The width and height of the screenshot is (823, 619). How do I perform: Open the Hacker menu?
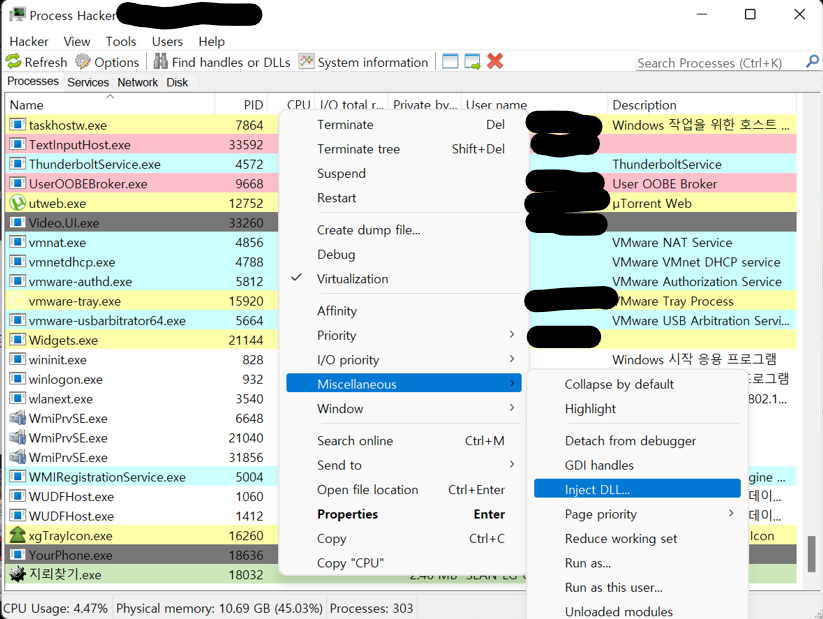pyautogui.click(x=29, y=41)
